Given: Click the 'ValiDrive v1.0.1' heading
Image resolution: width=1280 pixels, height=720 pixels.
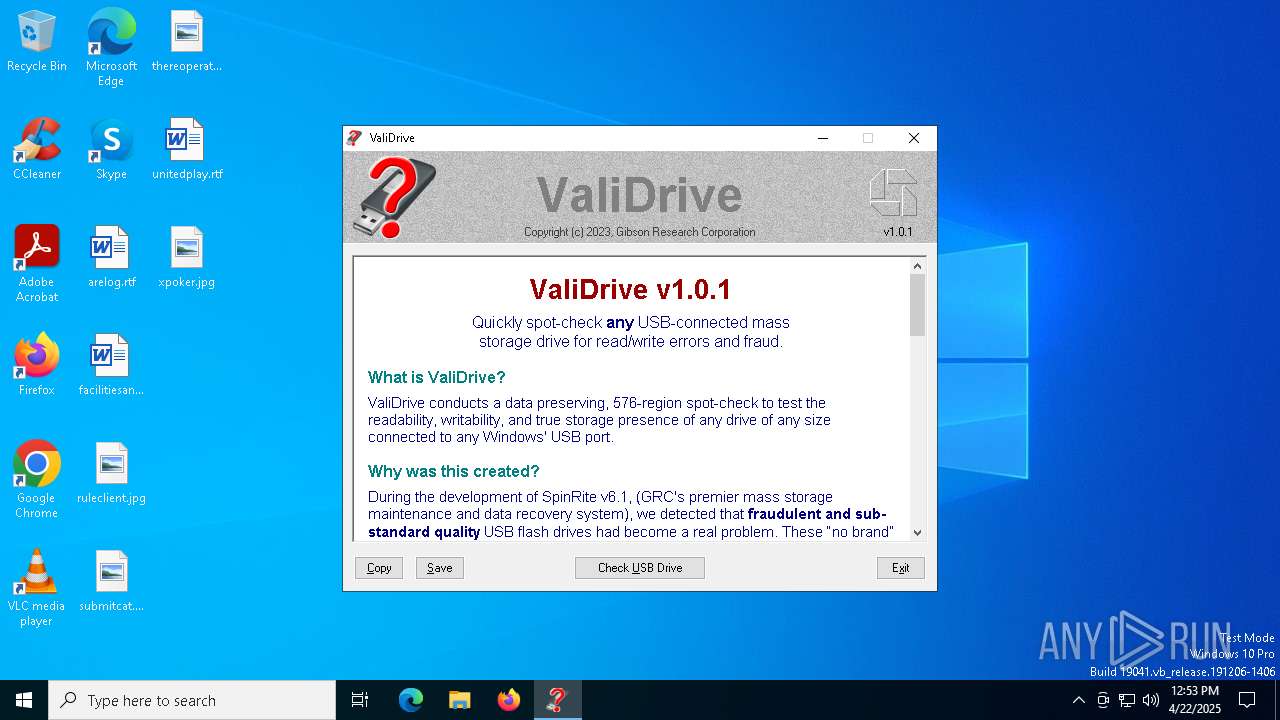Looking at the screenshot, I should (630, 290).
